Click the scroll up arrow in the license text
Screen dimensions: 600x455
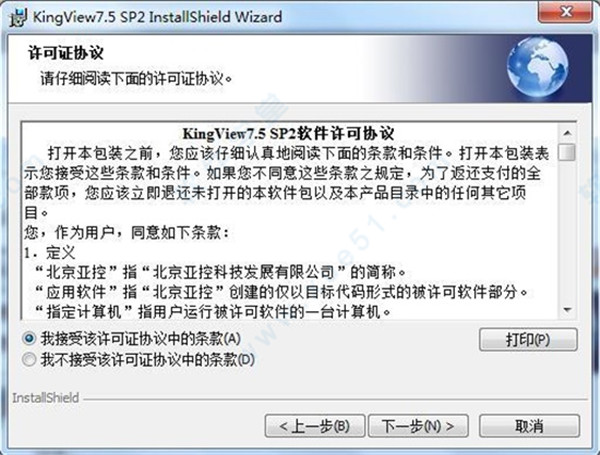[x=567, y=133]
